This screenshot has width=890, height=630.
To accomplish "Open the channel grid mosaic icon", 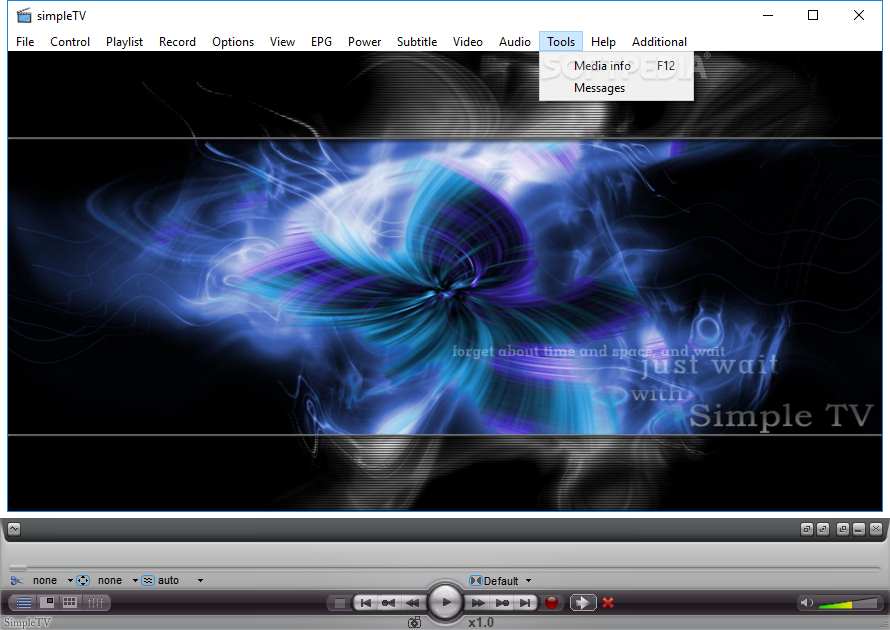I will 70,602.
